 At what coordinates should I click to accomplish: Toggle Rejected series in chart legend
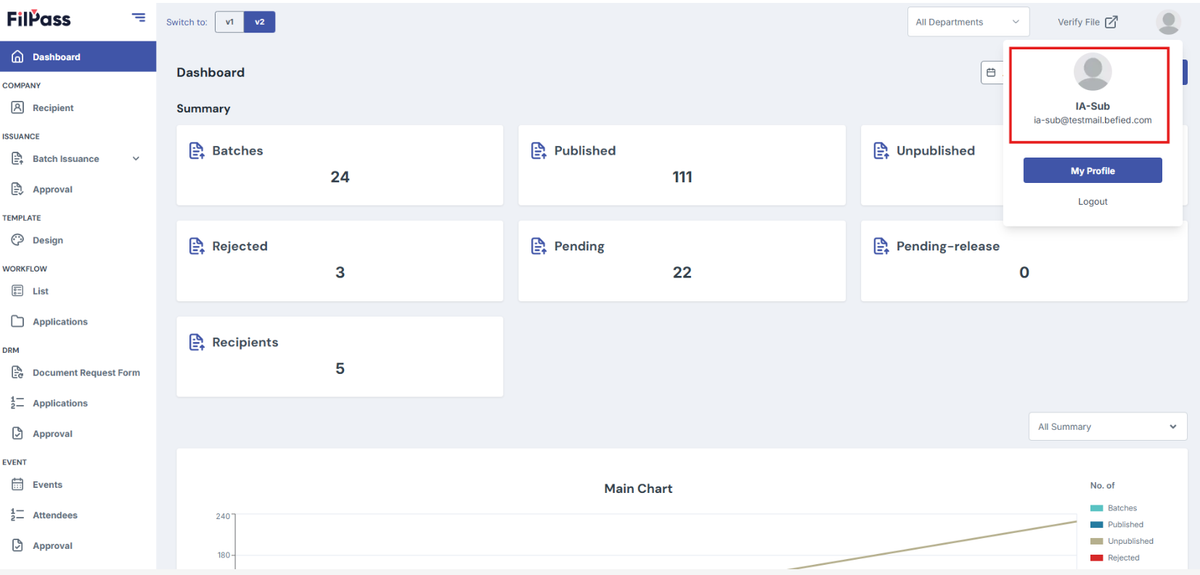click(1114, 558)
